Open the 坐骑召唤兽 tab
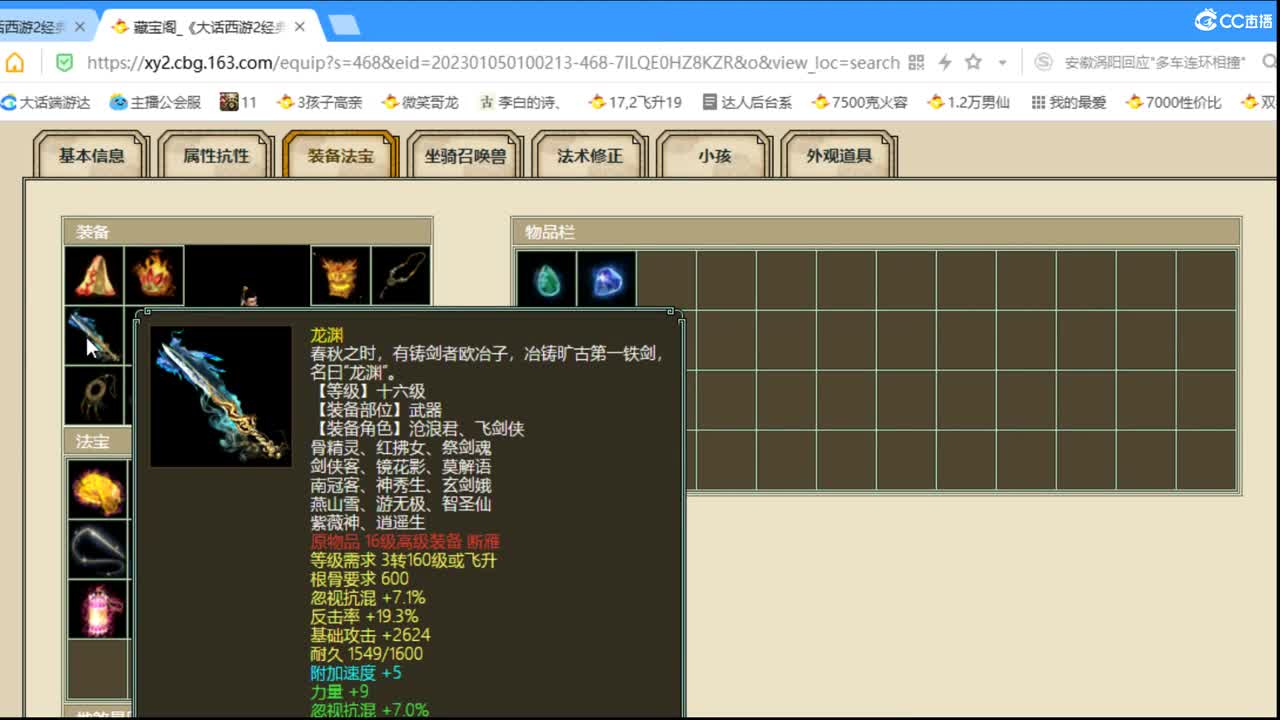Screen dimensions: 1280x720 (x=465, y=155)
